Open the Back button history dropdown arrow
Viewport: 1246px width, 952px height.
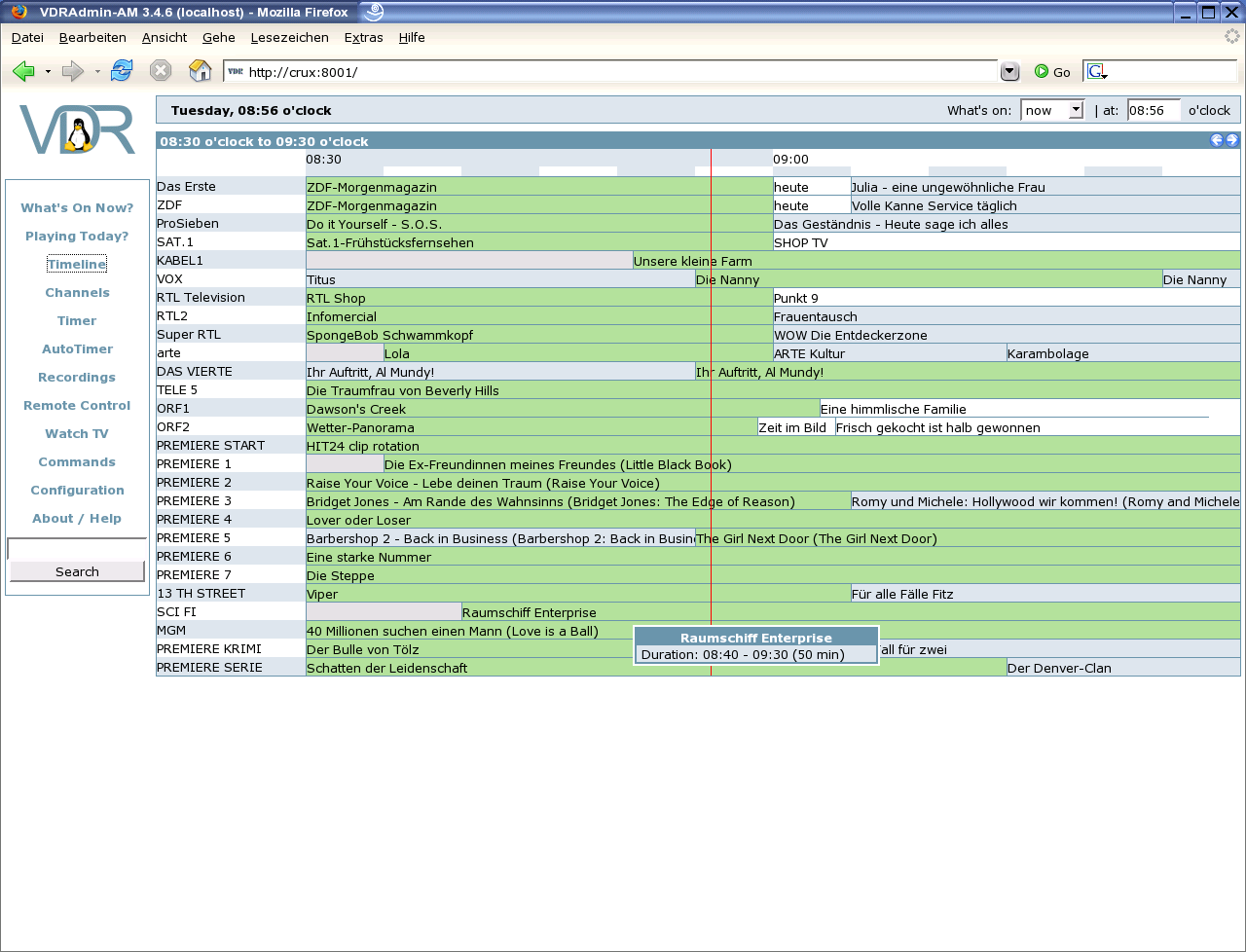pyautogui.click(x=48, y=72)
